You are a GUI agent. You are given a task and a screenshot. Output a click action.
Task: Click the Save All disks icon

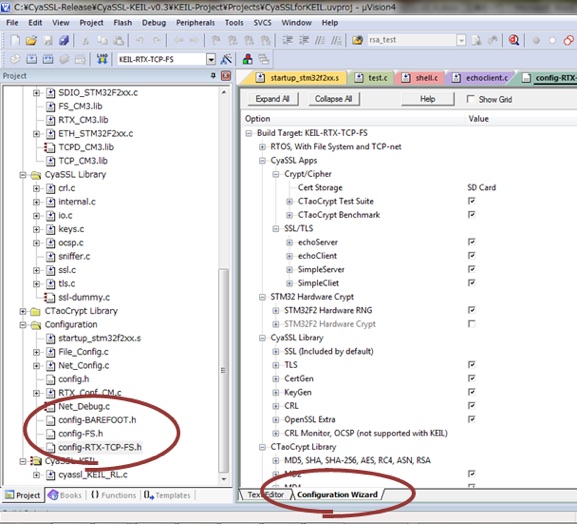64,40
